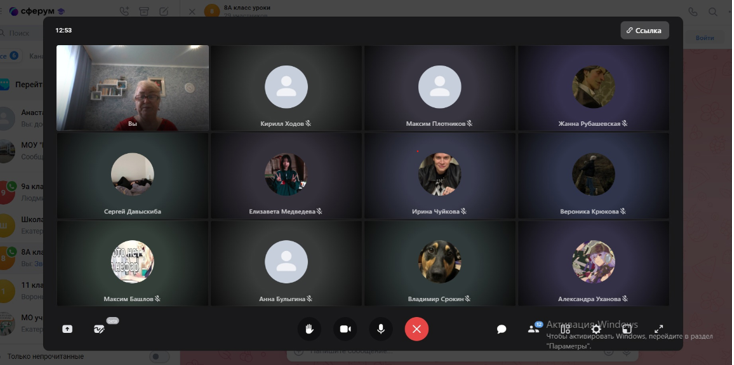The width and height of the screenshot is (734, 365).
Task: Select Владимир Срокин's dog avatar tile
Action: tap(440, 263)
